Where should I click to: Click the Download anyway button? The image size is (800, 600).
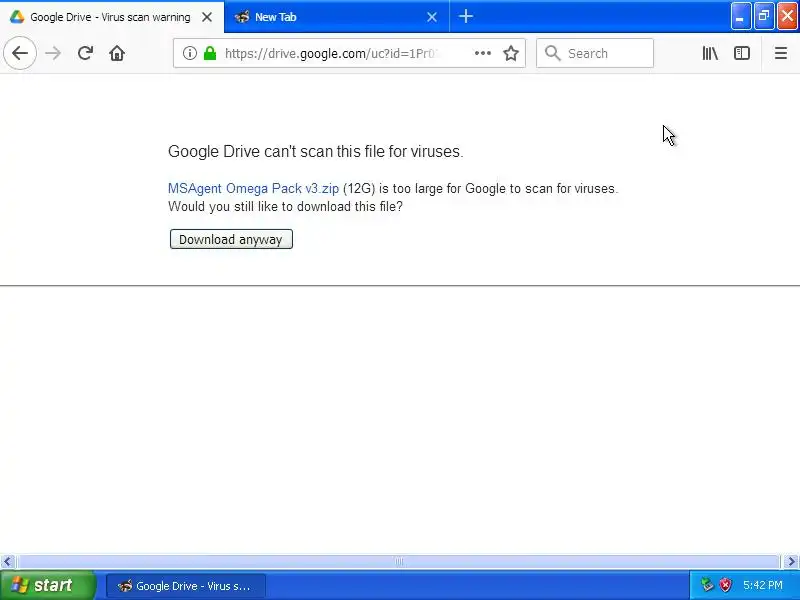[231, 239]
